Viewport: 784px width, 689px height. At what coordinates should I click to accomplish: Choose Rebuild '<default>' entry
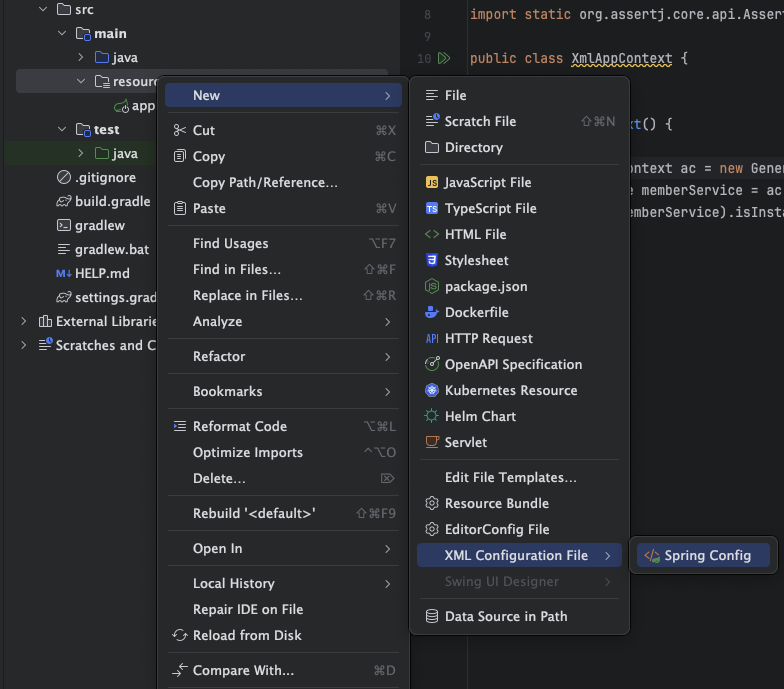[x=284, y=514]
